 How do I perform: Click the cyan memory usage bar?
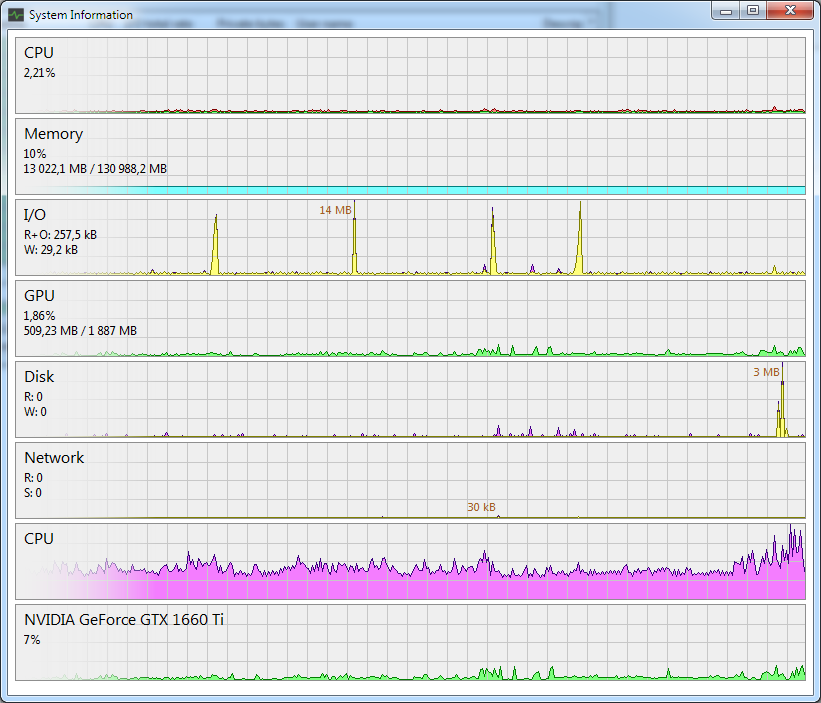pyautogui.click(x=410, y=189)
